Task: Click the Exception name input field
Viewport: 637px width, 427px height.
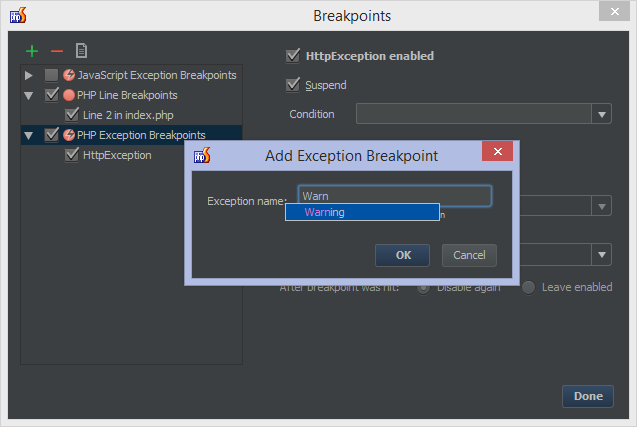Action: [395, 196]
